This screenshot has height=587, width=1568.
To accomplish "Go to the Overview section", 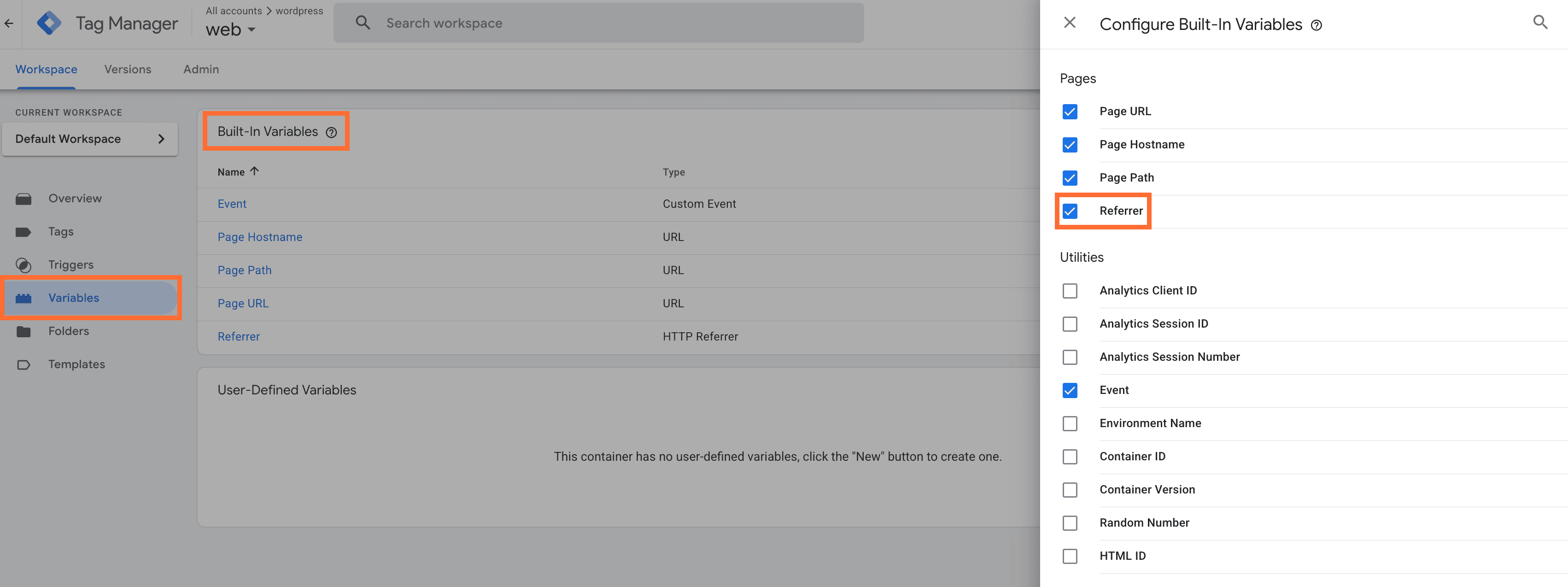I will pyautogui.click(x=74, y=198).
